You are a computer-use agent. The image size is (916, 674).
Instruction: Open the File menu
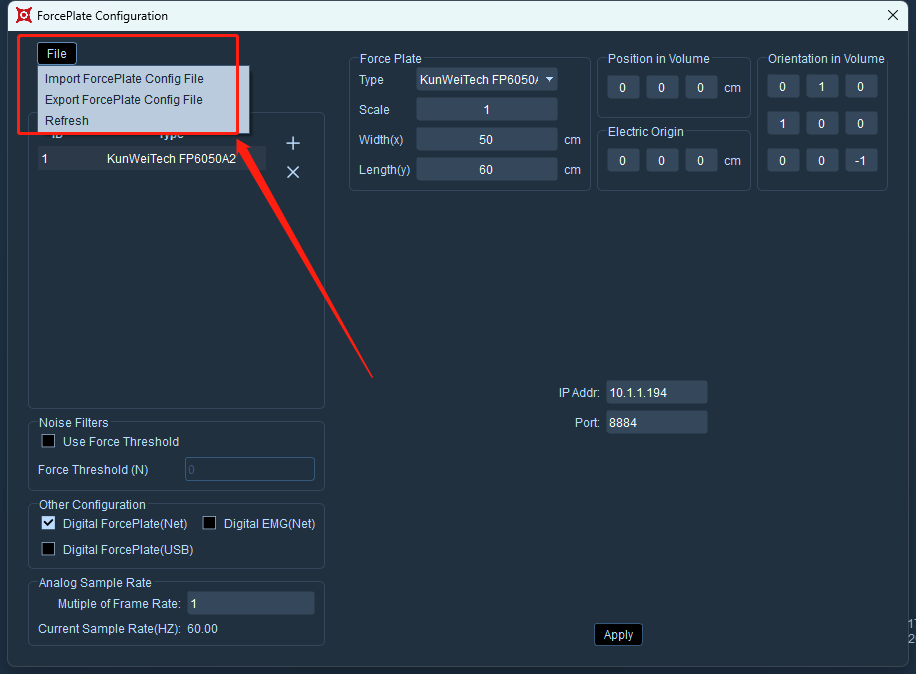57,54
